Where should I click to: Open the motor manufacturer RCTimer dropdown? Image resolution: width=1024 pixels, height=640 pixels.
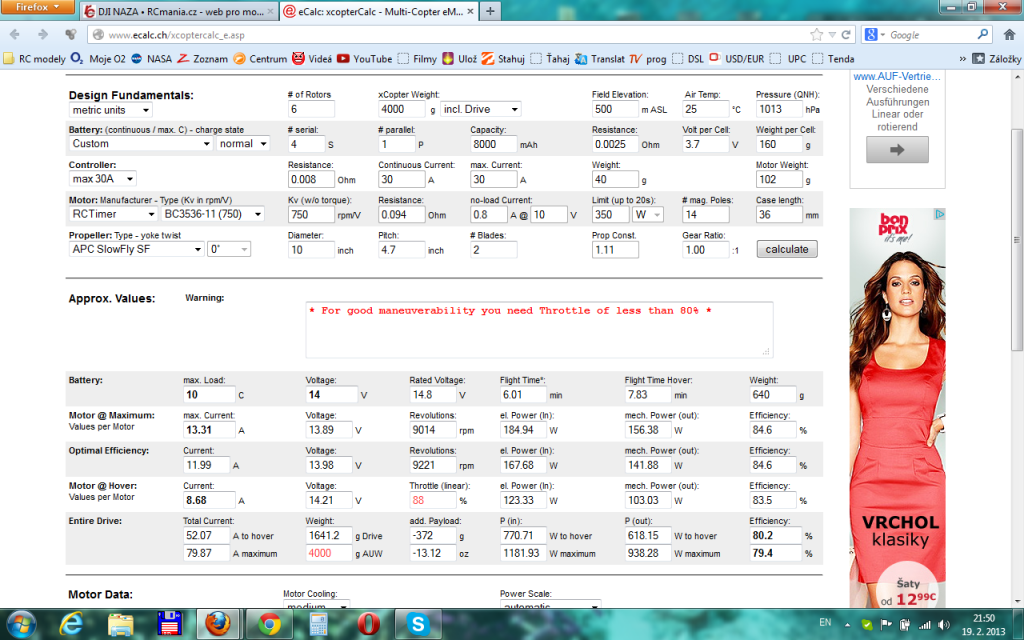(112, 214)
